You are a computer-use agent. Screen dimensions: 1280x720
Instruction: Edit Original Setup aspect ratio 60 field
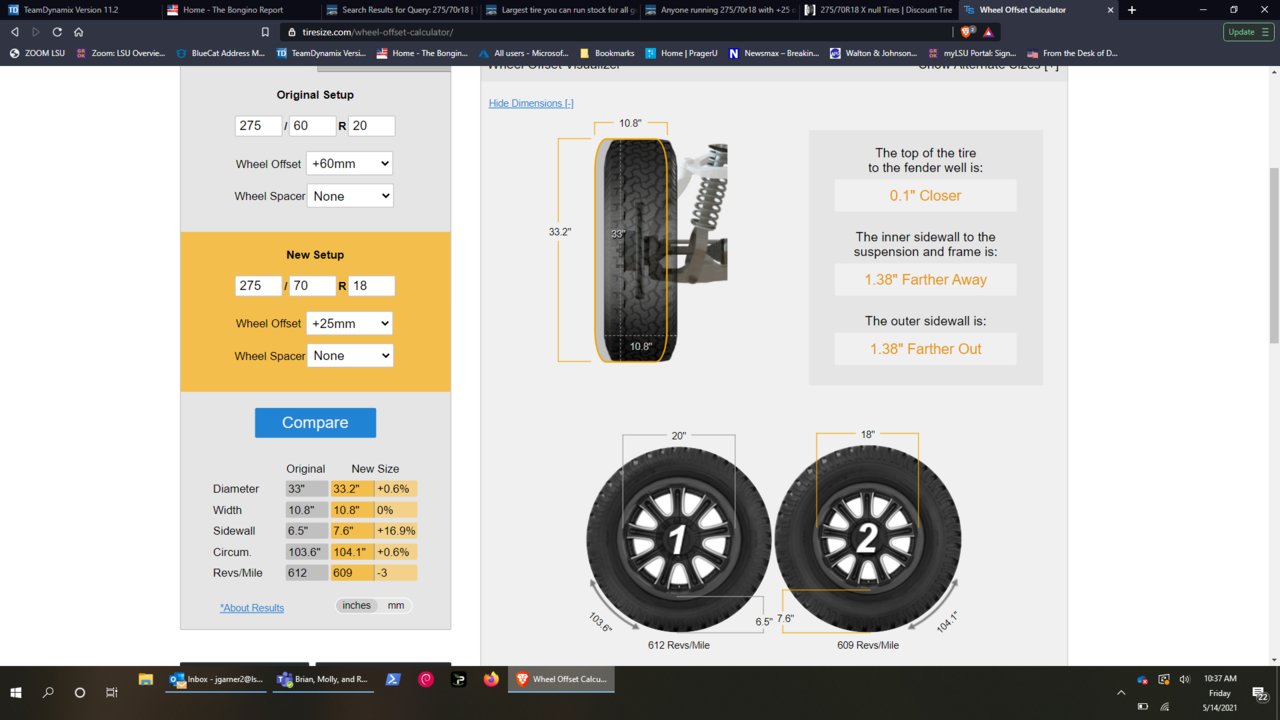click(313, 126)
